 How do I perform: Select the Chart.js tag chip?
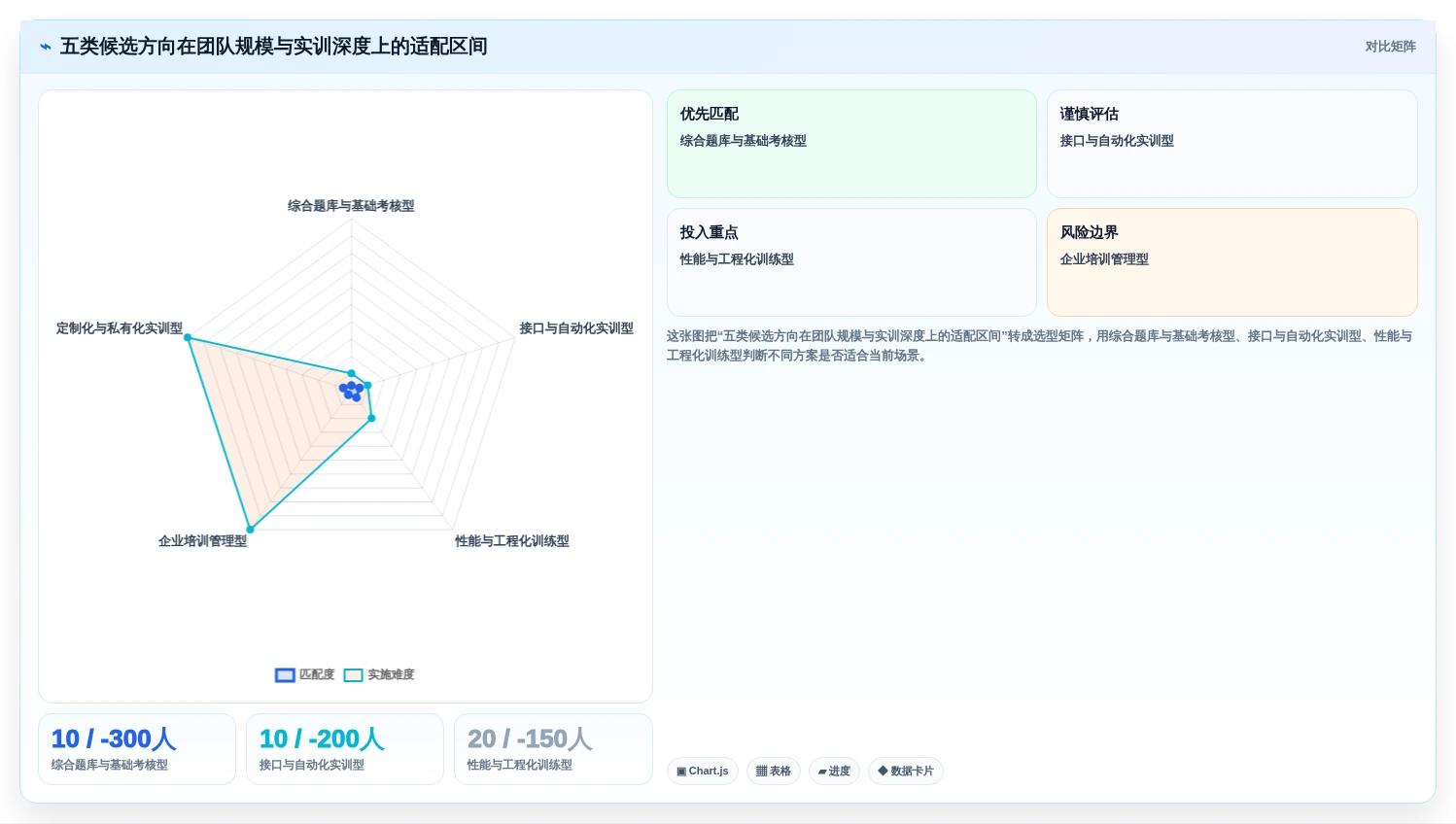click(703, 771)
